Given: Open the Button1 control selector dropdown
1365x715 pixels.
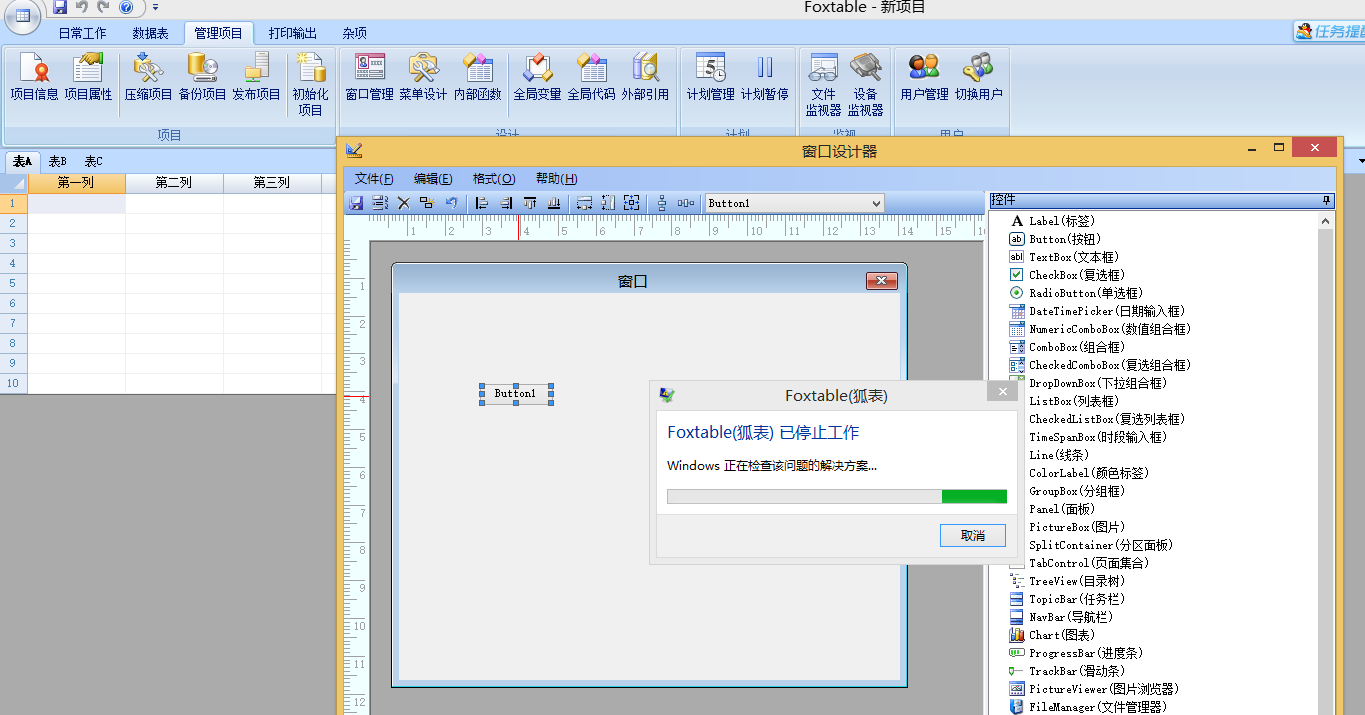Looking at the screenshot, I should point(877,203).
